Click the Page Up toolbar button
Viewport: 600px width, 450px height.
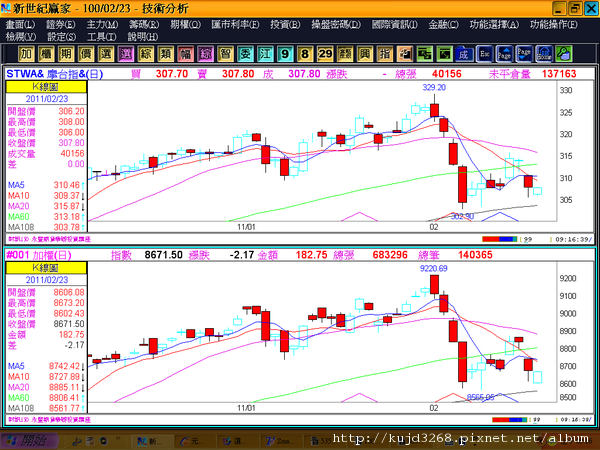[x=504, y=54]
